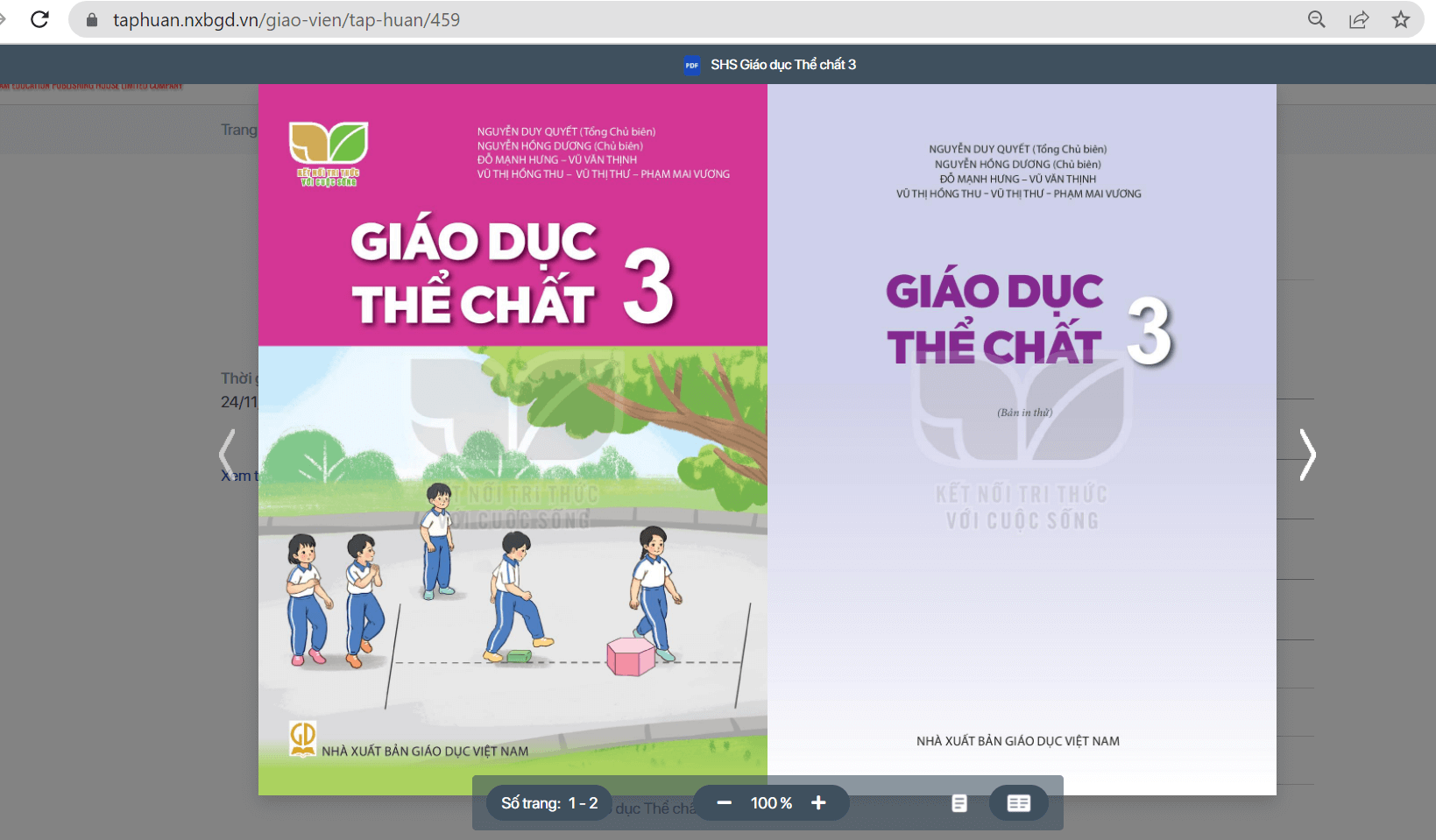Zoom in using the plus button
The height and width of the screenshot is (840, 1436).
pyautogui.click(x=818, y=803)
